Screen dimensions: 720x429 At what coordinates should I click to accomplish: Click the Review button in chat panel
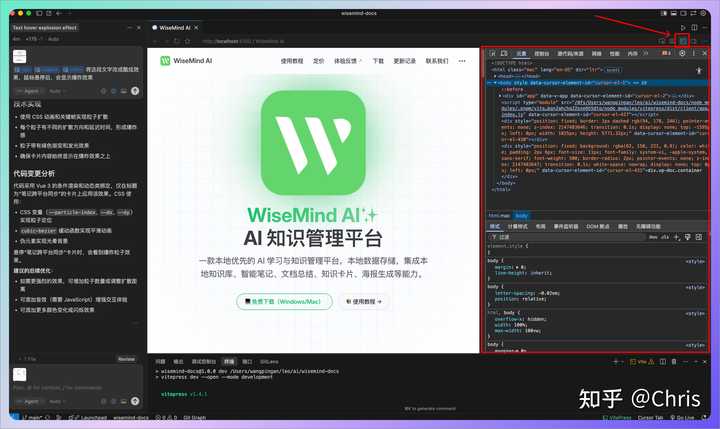point(126,359)
